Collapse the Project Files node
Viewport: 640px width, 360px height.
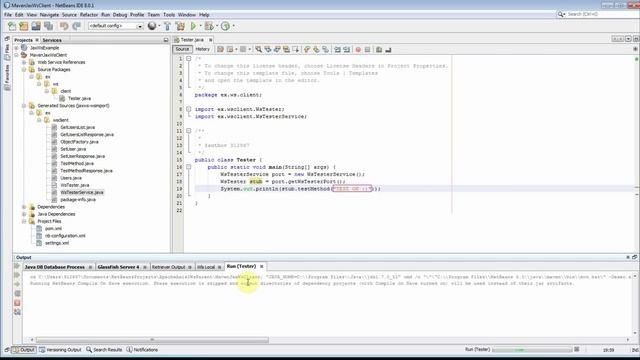tap(24, 221)
